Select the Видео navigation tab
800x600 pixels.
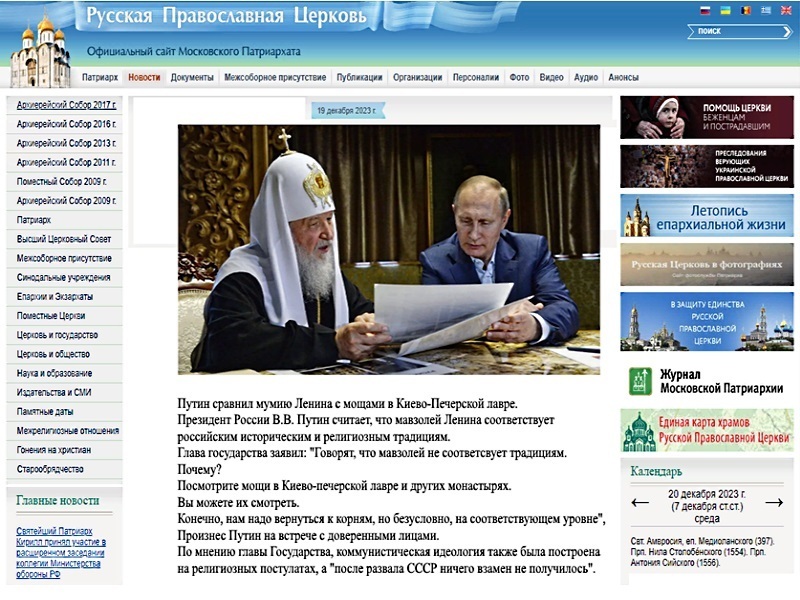pos(551,77)
